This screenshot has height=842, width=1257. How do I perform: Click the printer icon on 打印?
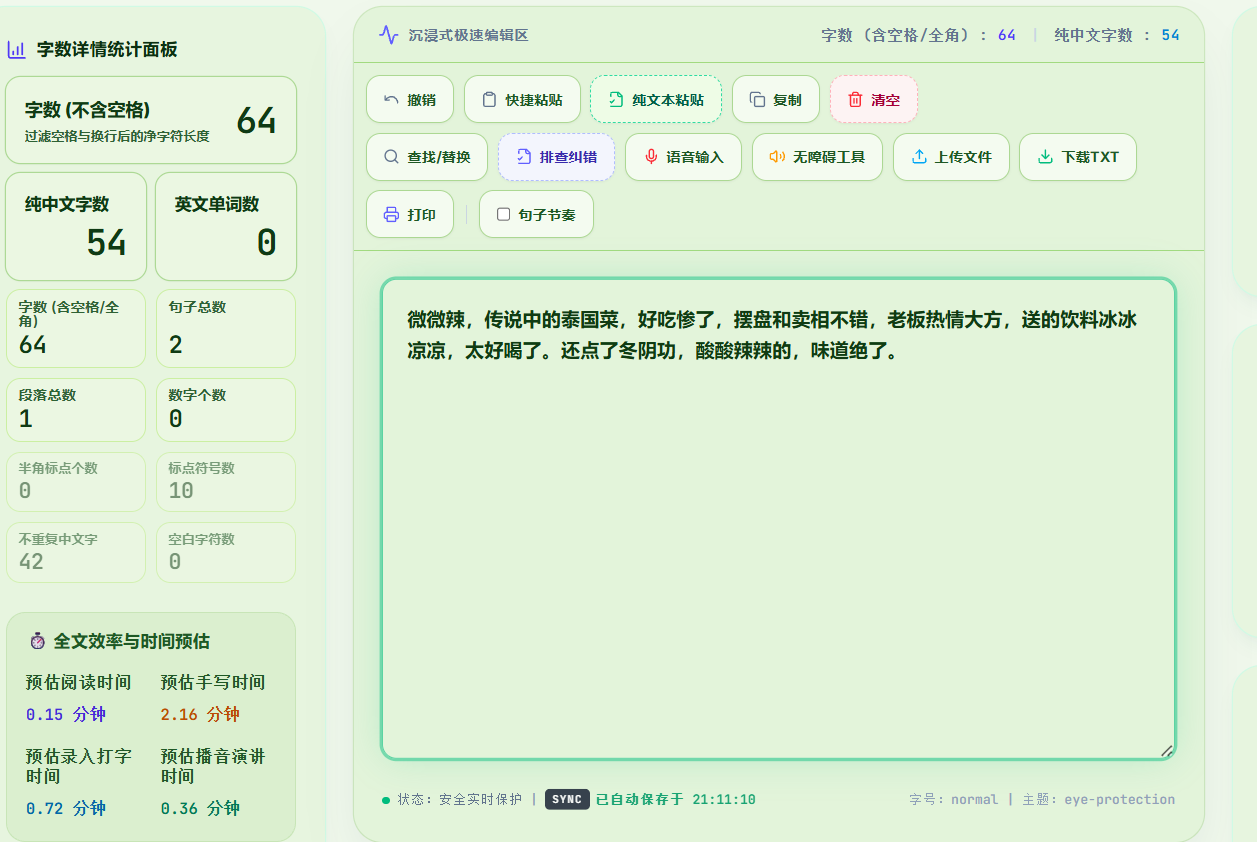(391, 214)
